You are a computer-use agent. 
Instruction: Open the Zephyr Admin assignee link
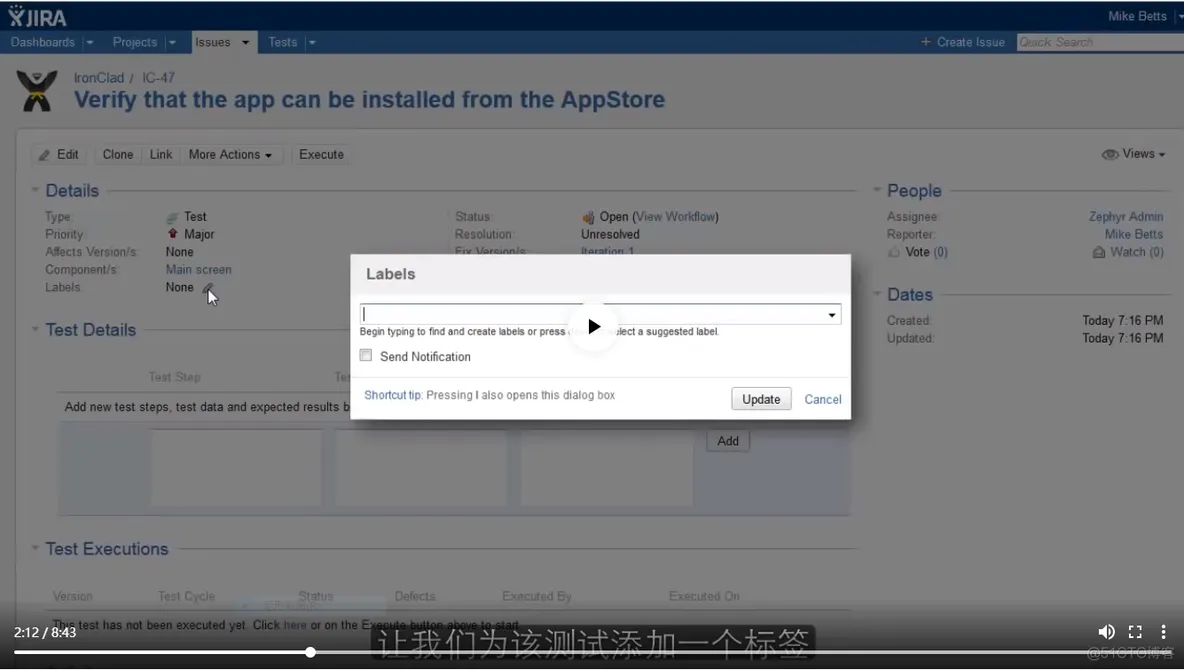[x=1126, y=217]
